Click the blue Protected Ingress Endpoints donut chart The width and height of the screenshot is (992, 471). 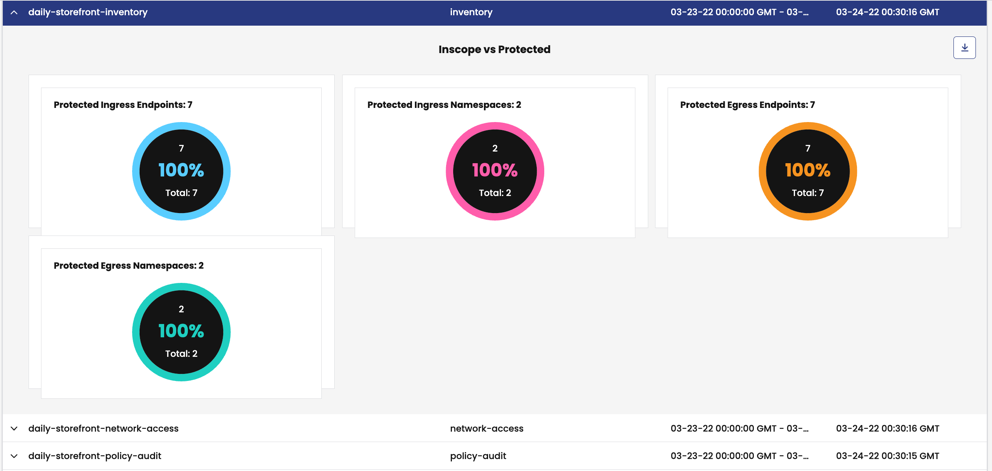pos(181,171)
